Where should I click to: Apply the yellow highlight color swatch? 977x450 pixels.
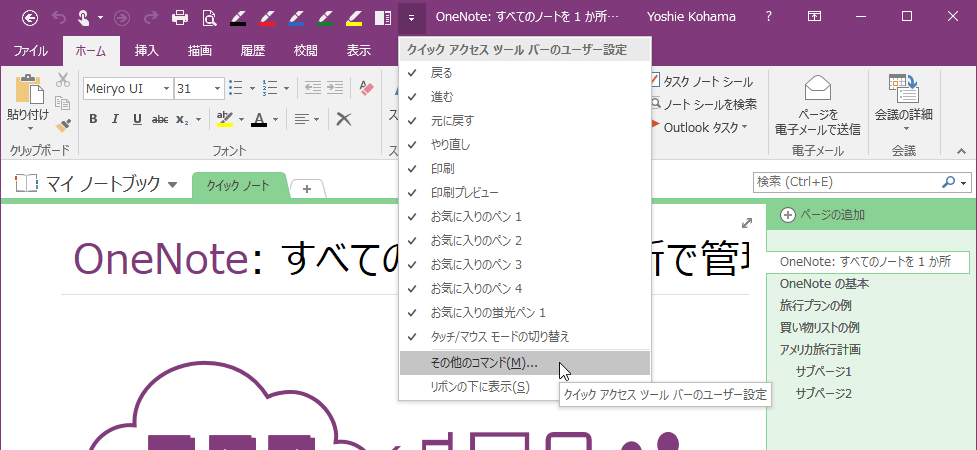click(x=225, y=119)
